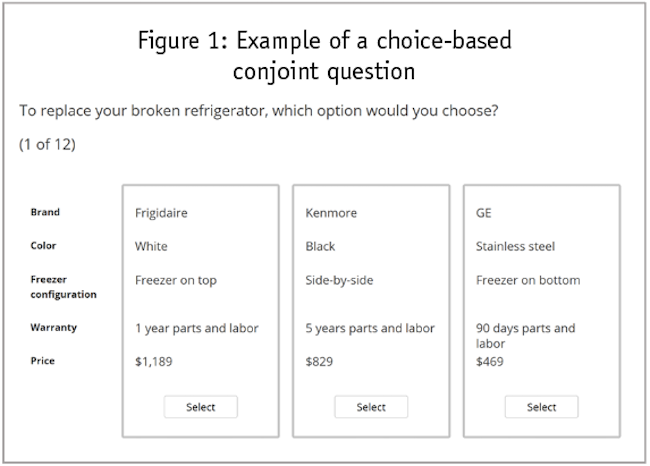Choose the GE option's Select button
This screenshot has width=650, height=466.
click(x=541, y=407)
